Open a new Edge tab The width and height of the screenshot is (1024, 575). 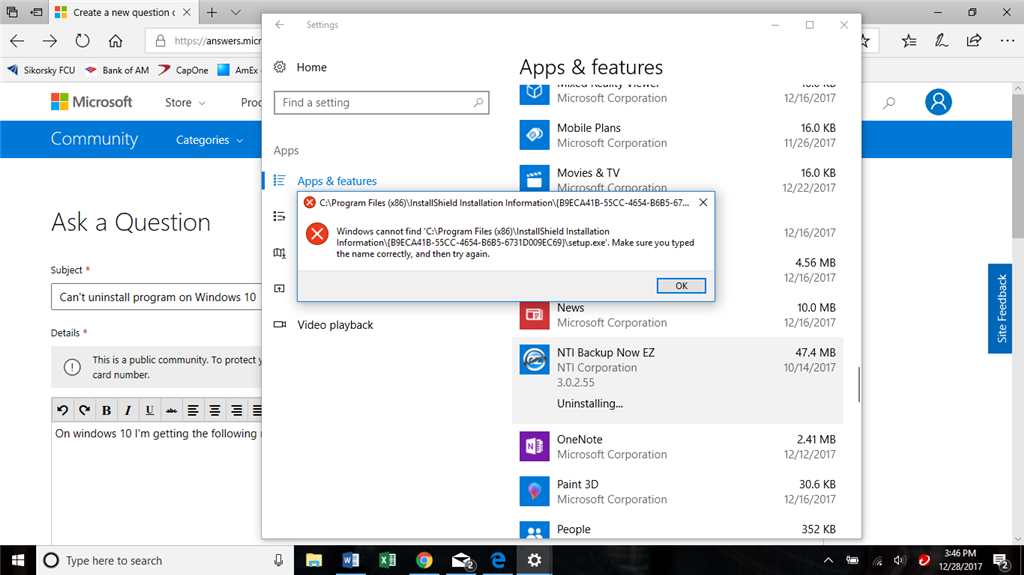212,12
